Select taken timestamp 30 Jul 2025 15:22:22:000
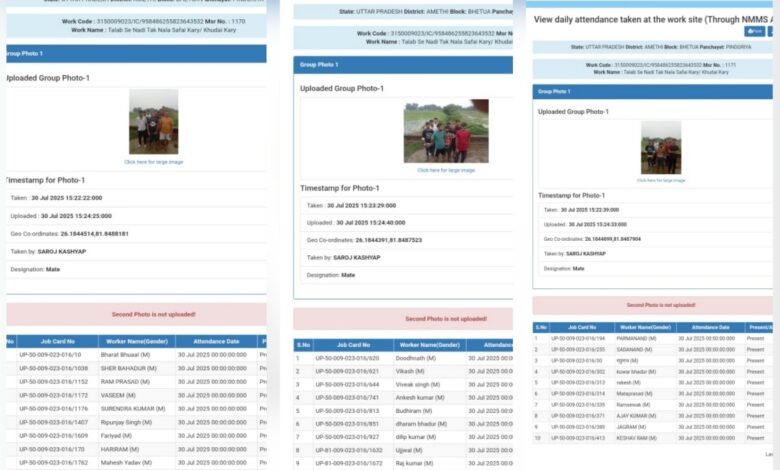Image resolution: width=780 pixels, height=470 pixels. (67, 198)
